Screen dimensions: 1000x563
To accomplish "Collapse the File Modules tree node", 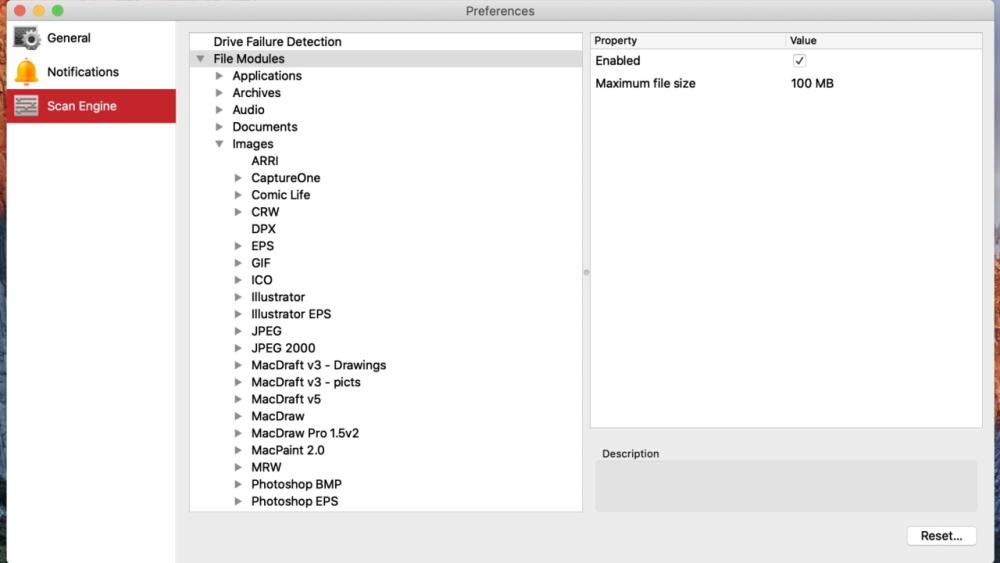I will point(201,59).
